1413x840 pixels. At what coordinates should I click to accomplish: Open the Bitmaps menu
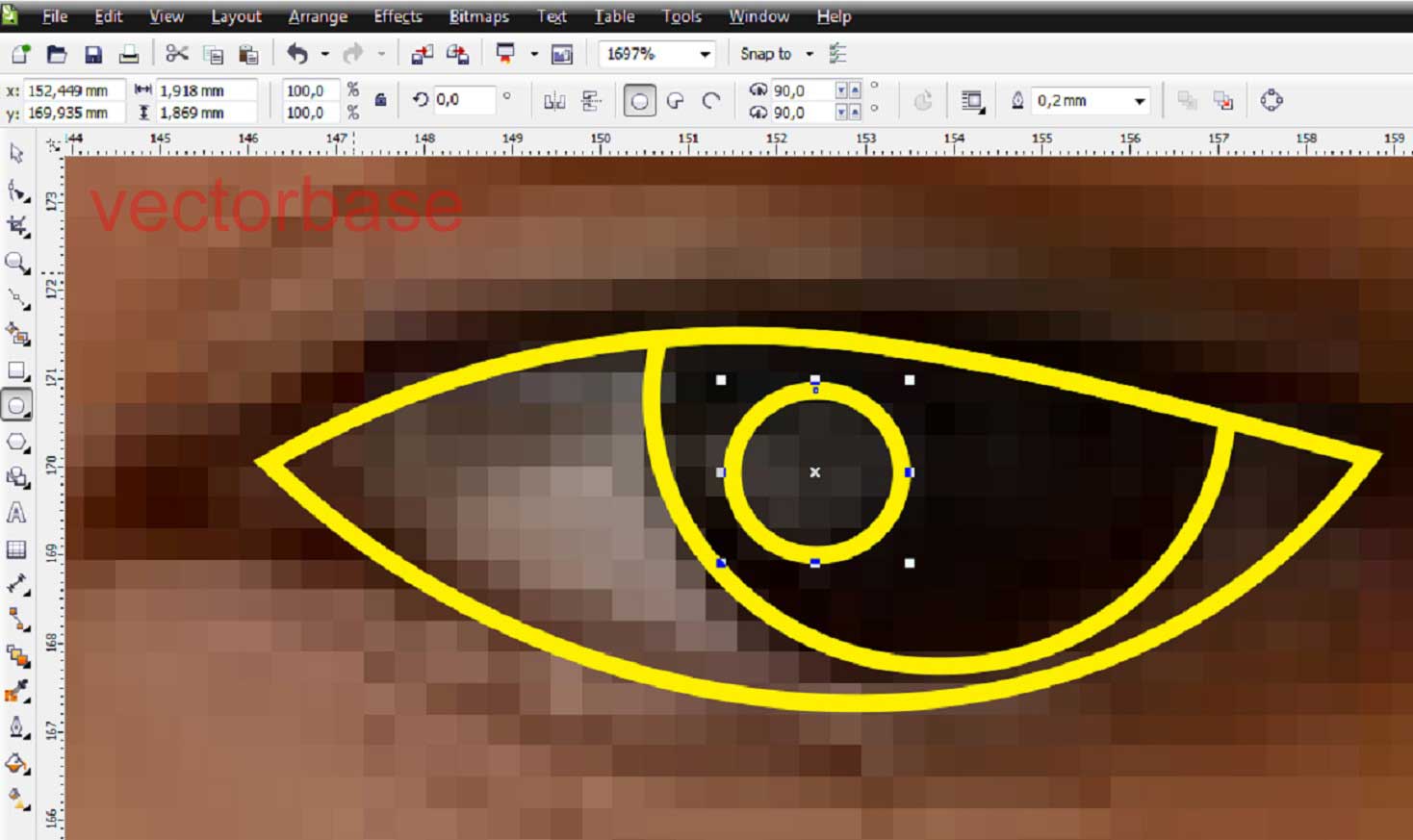pos(478,16)
